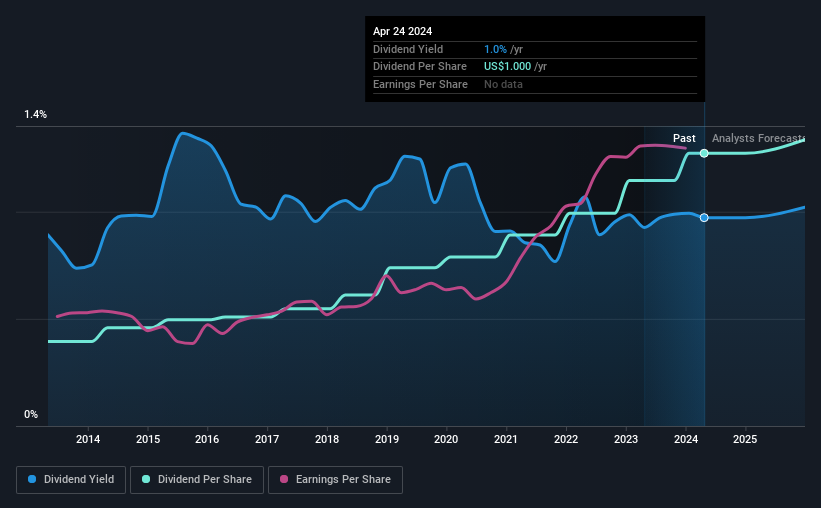The image size is (821, 508).
Task: Click the blue Dividend Yield legend dot
Action: coord(32,479)
